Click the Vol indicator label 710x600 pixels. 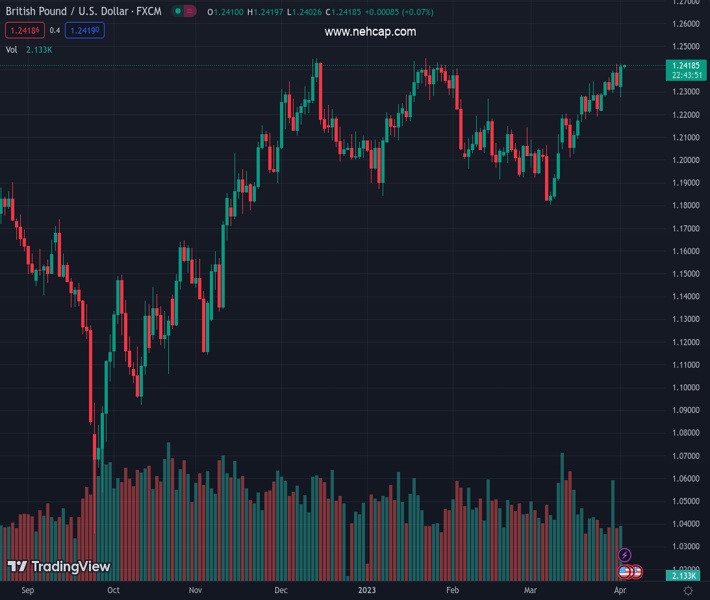pos(11,49)
